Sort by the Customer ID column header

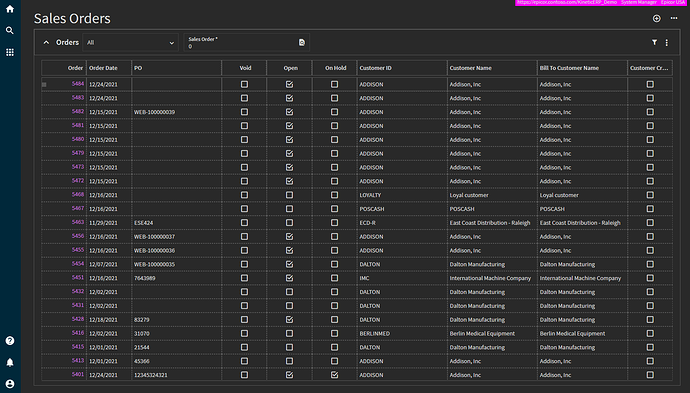click(375, 68)
